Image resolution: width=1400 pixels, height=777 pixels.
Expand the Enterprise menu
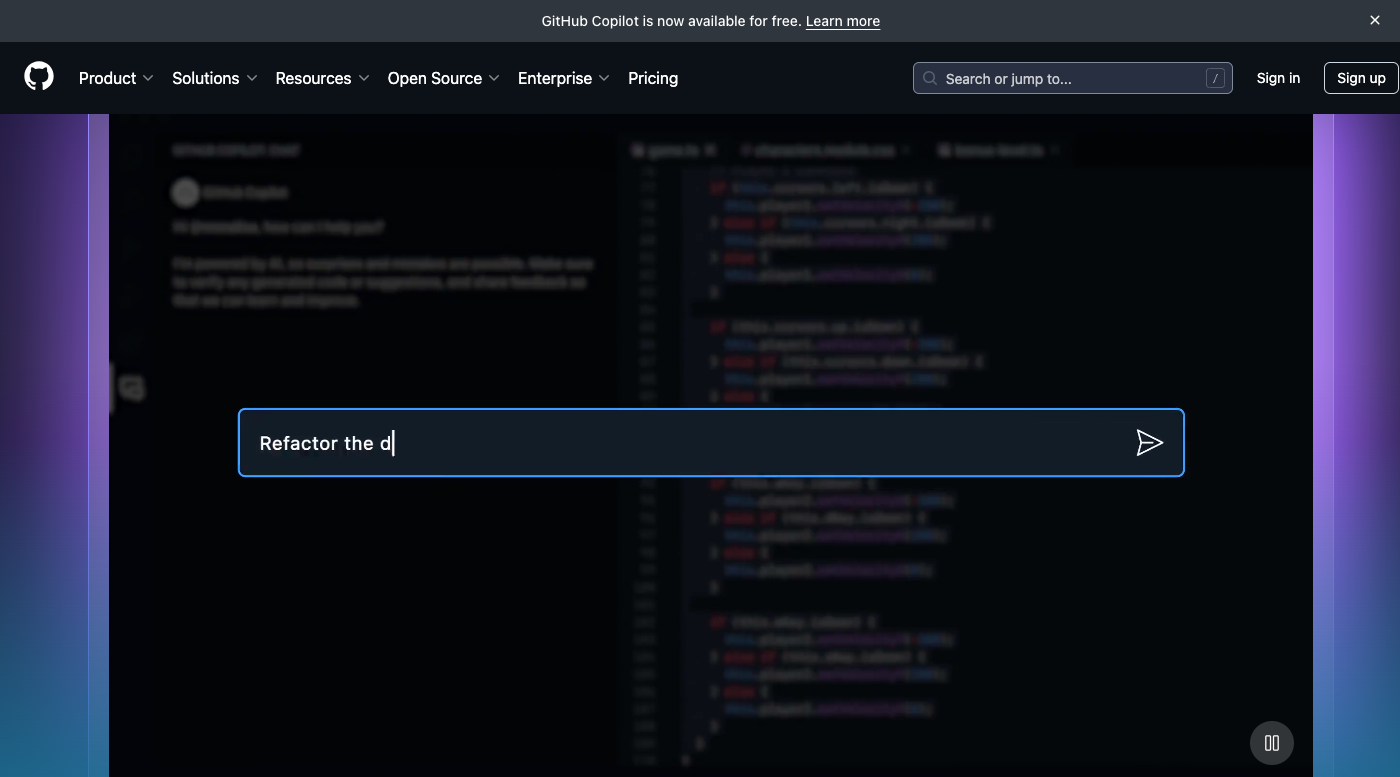(x=563, y=78)
